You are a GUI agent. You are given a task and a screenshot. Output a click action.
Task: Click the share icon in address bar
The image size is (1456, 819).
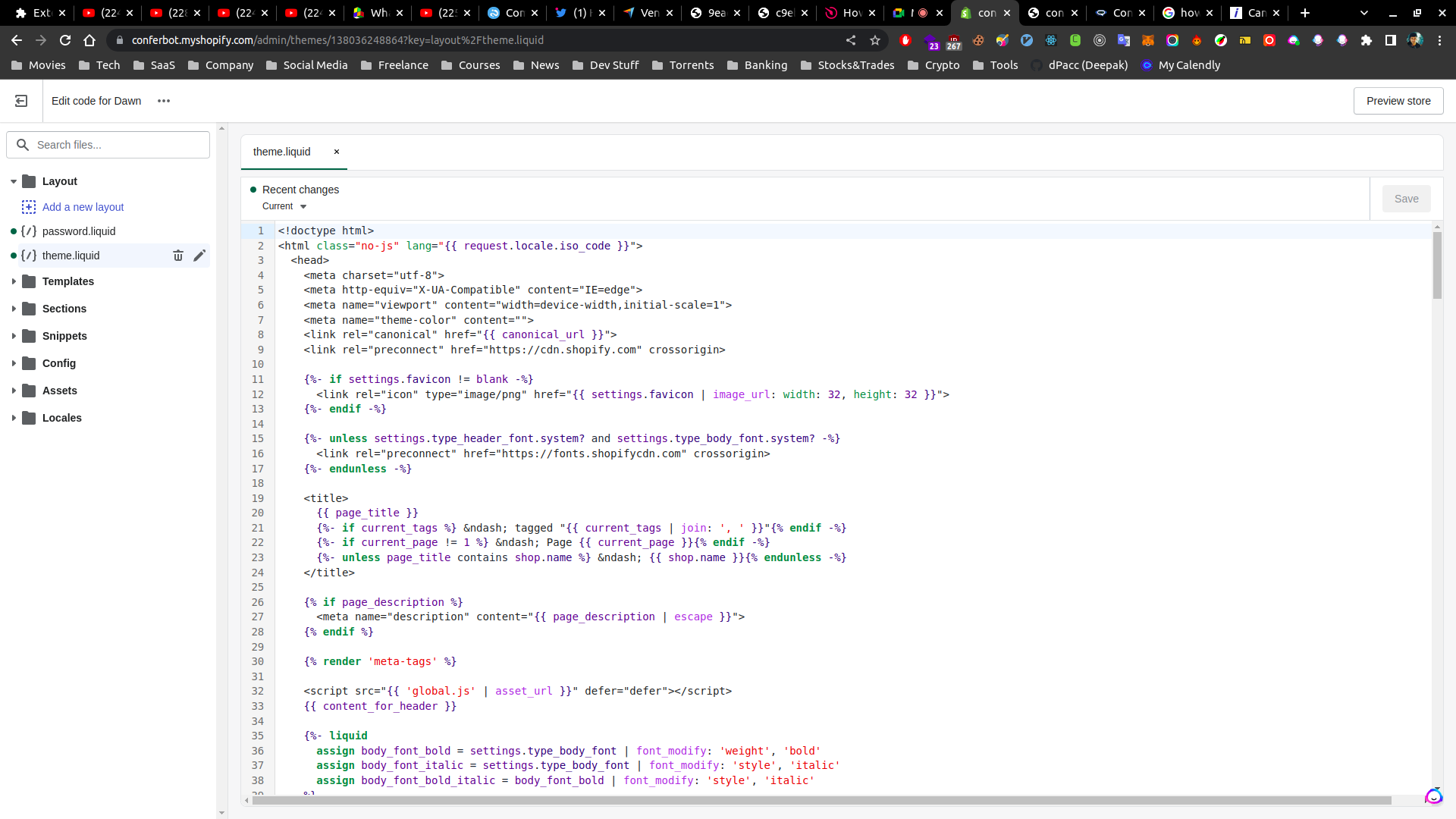click(x=851, y=40)
